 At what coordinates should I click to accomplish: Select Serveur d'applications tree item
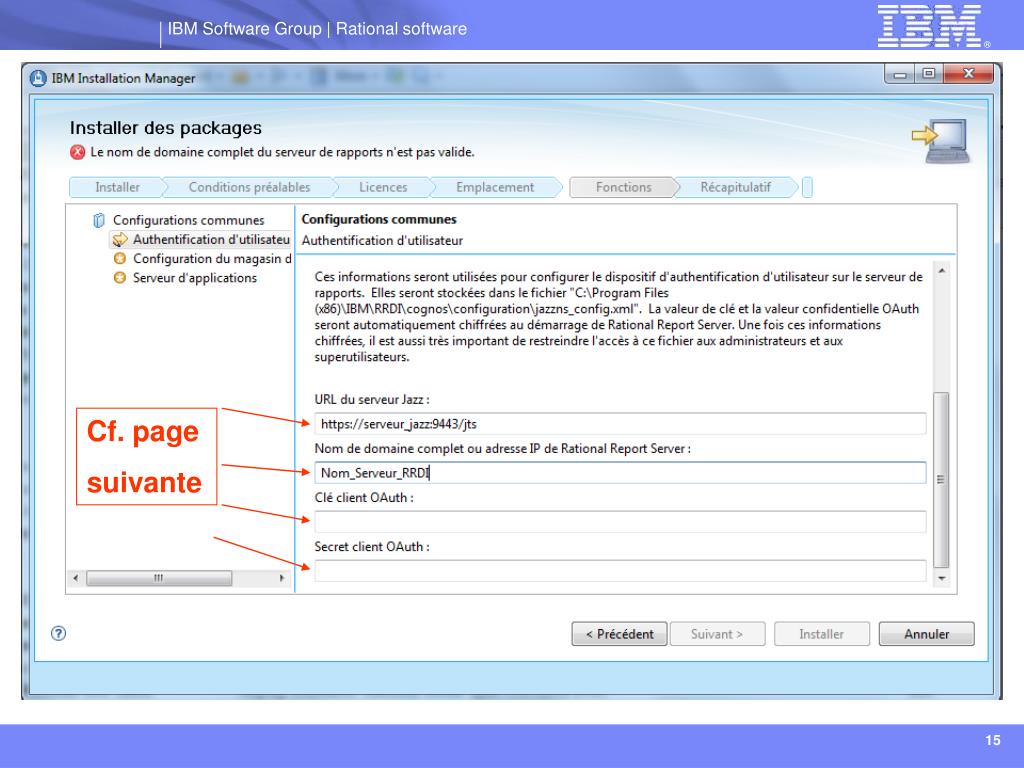click(195, 278)
